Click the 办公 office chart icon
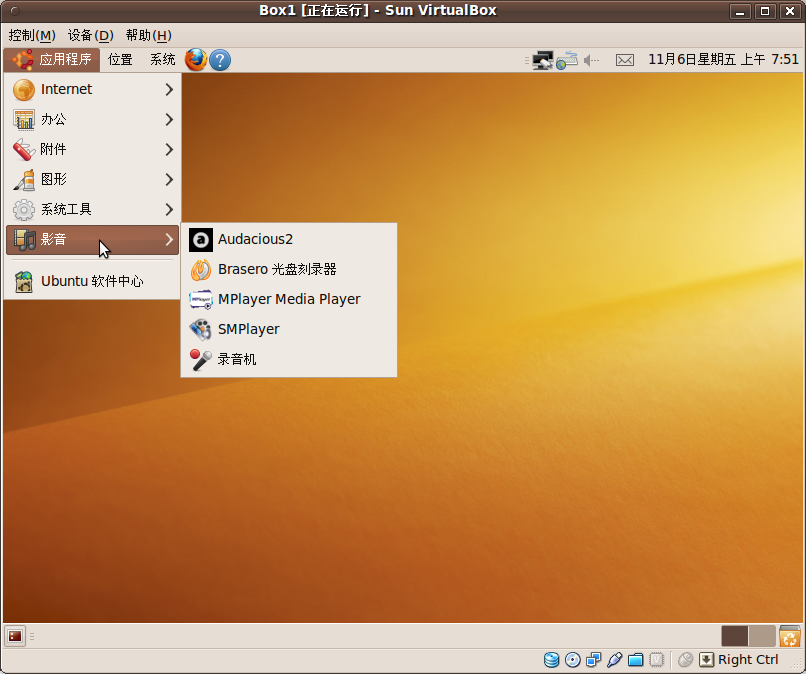This screenshot has height=674, width=806. pos(24,119)
